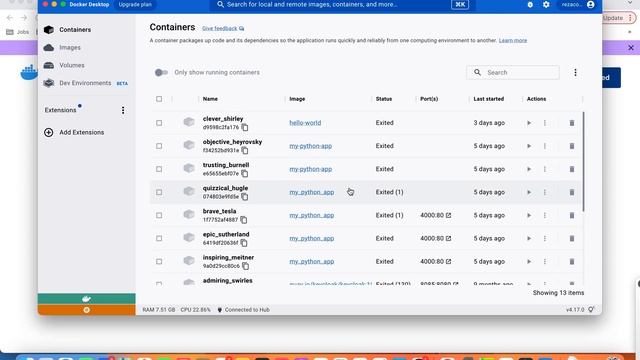
Task: Open the three-dot menu beside the containers Search field
Action: coord(575,72)
